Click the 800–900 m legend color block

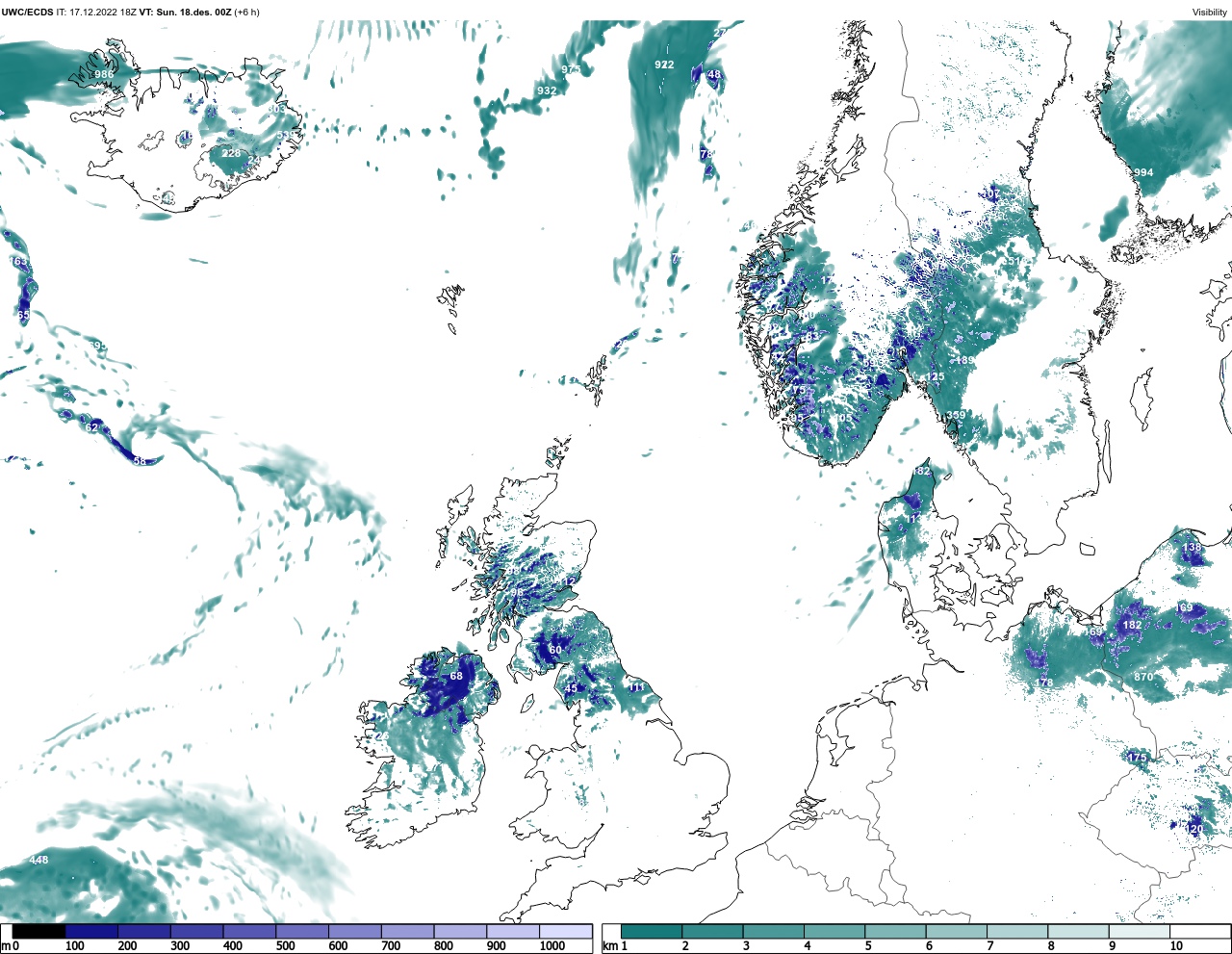coord(460,931)
